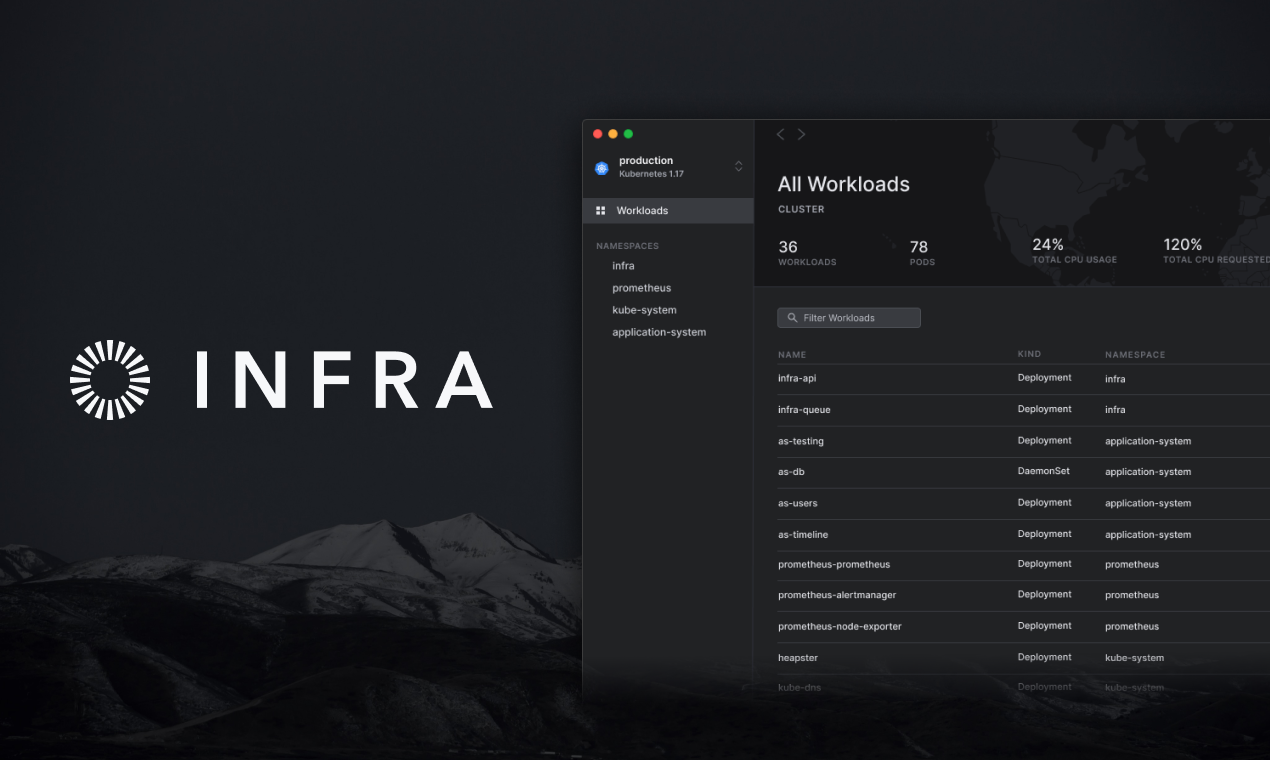The width and height of the screenshot is (1270, 760).
Task: Open the production cluster switcher
Action: coord(738,167)
